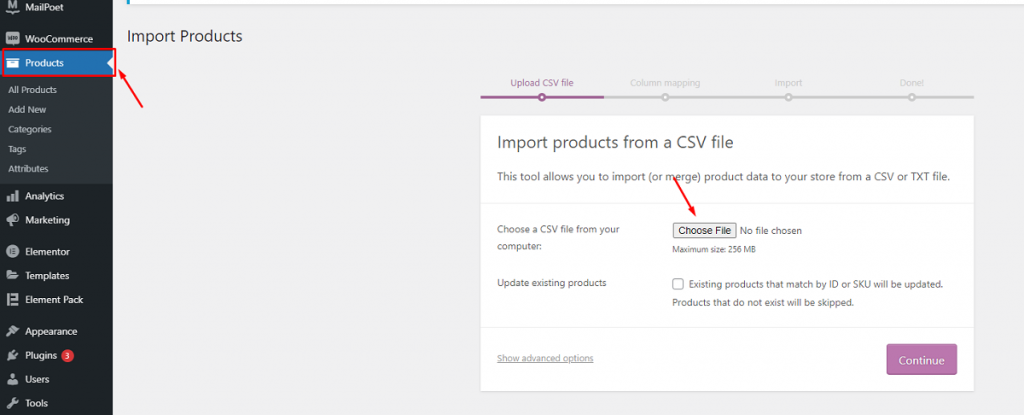The image size is (1024, 415).
Task: Click the Appearance paintbrush icon
Action: pos(12,331)
